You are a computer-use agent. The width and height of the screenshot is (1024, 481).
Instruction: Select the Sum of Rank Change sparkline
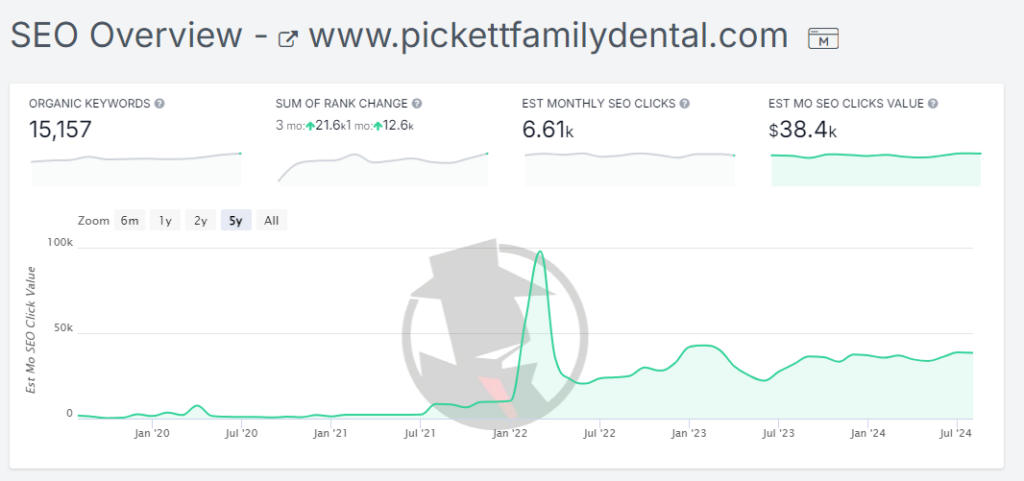point(382,166)
